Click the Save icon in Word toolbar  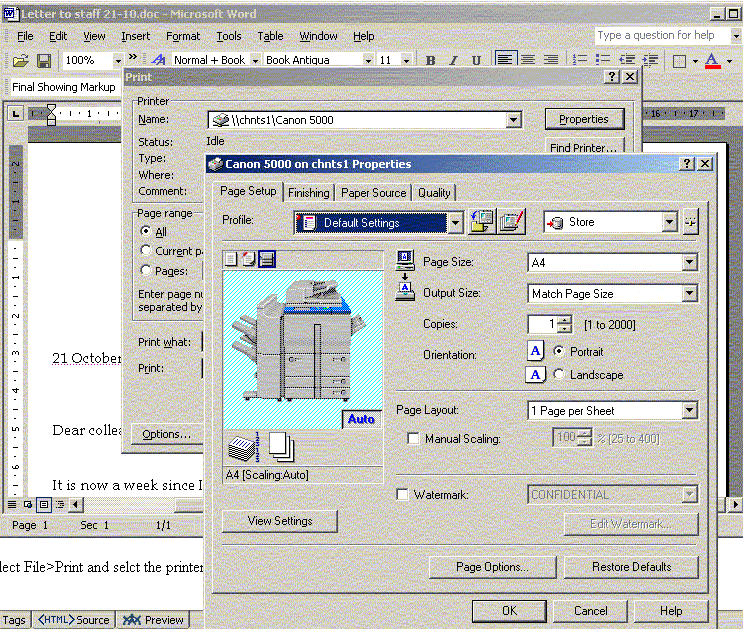pos(46,60)
